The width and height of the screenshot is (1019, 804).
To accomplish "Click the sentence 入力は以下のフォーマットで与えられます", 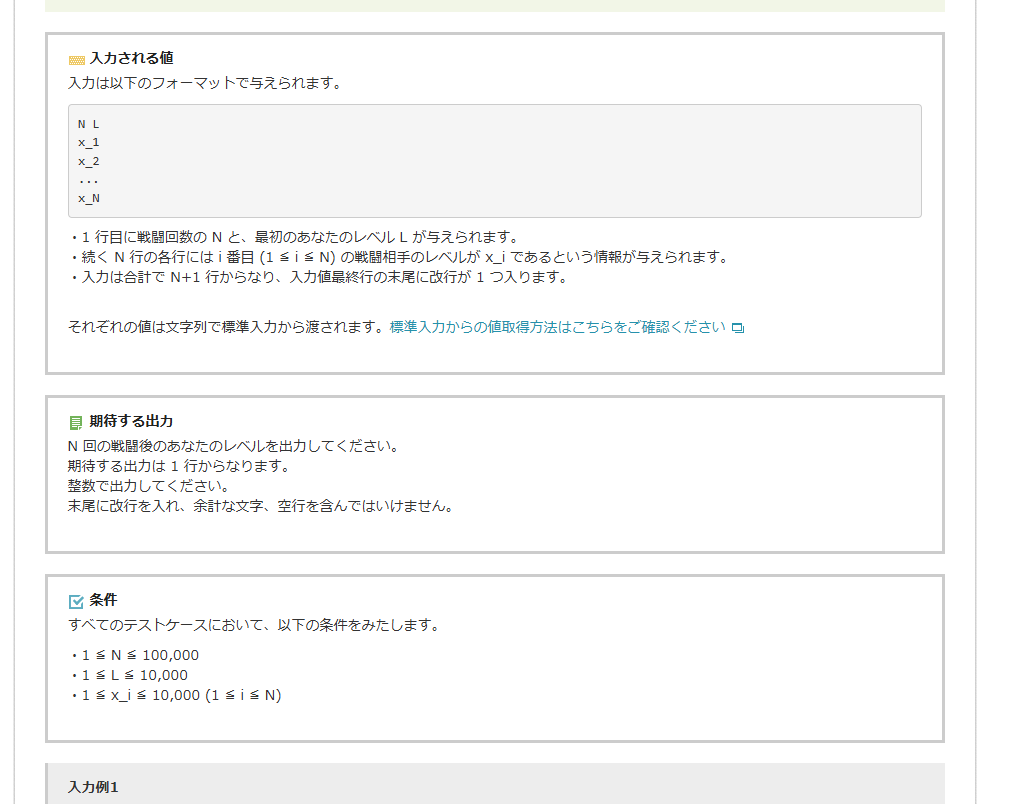I will (x=205, y=83).
